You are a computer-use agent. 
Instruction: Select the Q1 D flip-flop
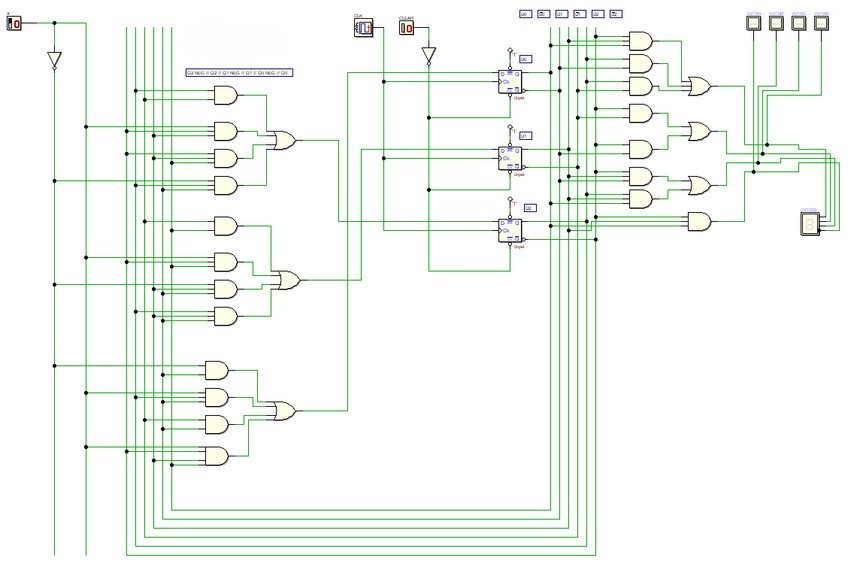510,158
